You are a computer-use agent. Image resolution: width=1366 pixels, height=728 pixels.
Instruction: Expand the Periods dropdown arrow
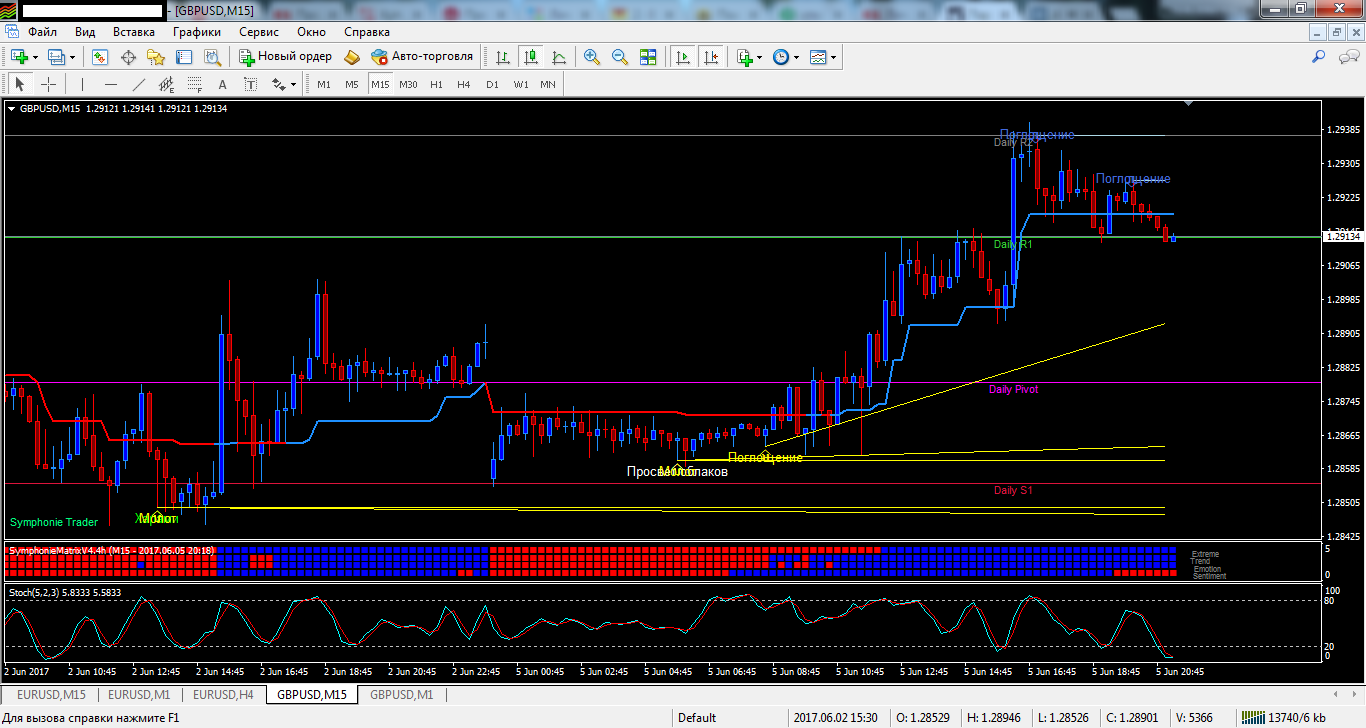pyautogui.click(x=797, y=57)
